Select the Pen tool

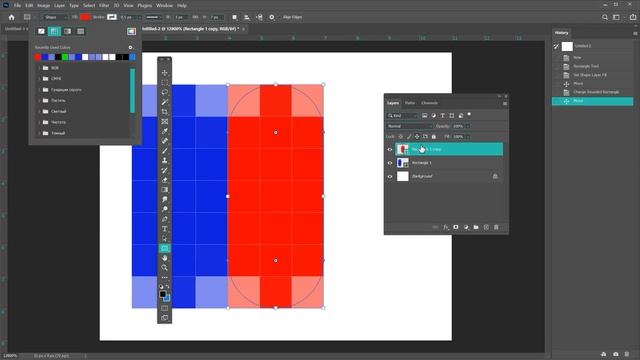click(164, 219)
